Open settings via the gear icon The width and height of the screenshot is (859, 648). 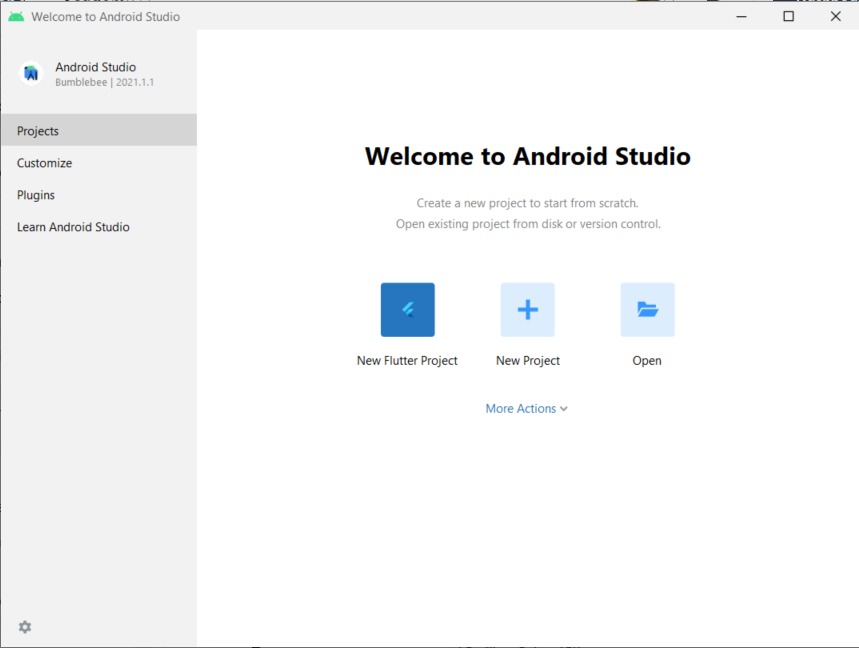(x=25, y=627)
